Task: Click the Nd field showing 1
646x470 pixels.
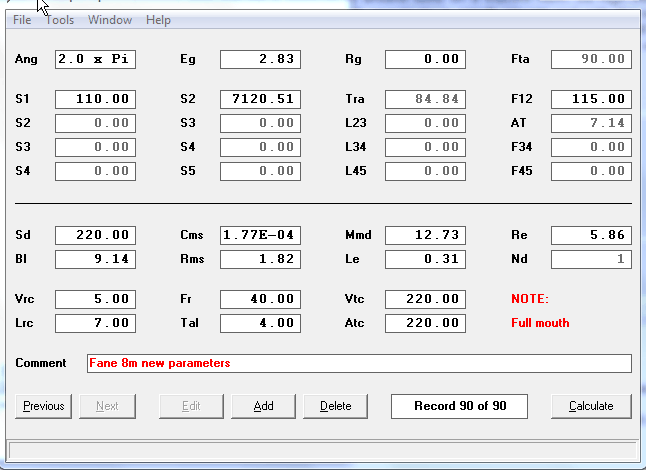Action: point(591,259)
